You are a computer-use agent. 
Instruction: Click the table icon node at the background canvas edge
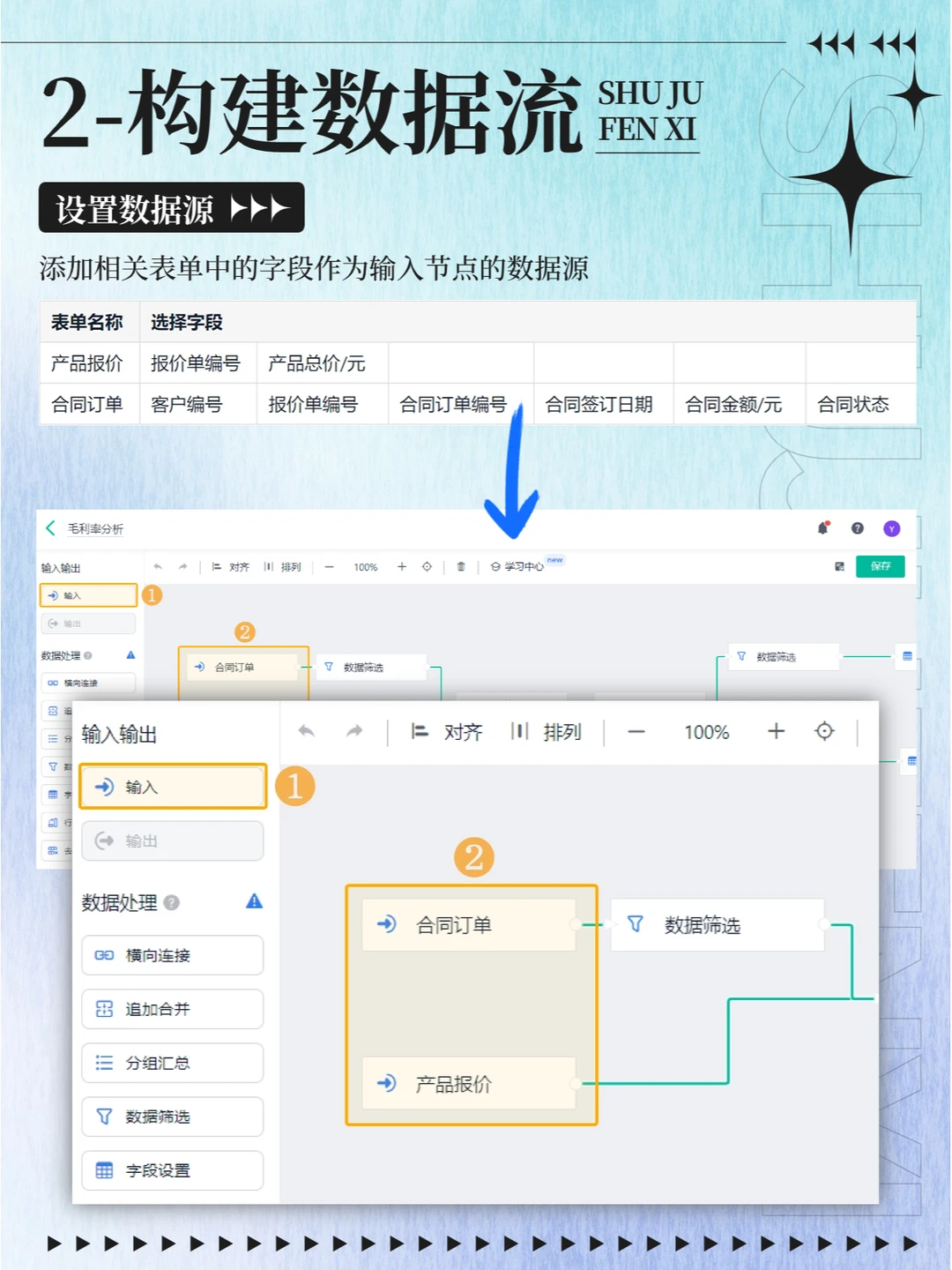point(907,656)
